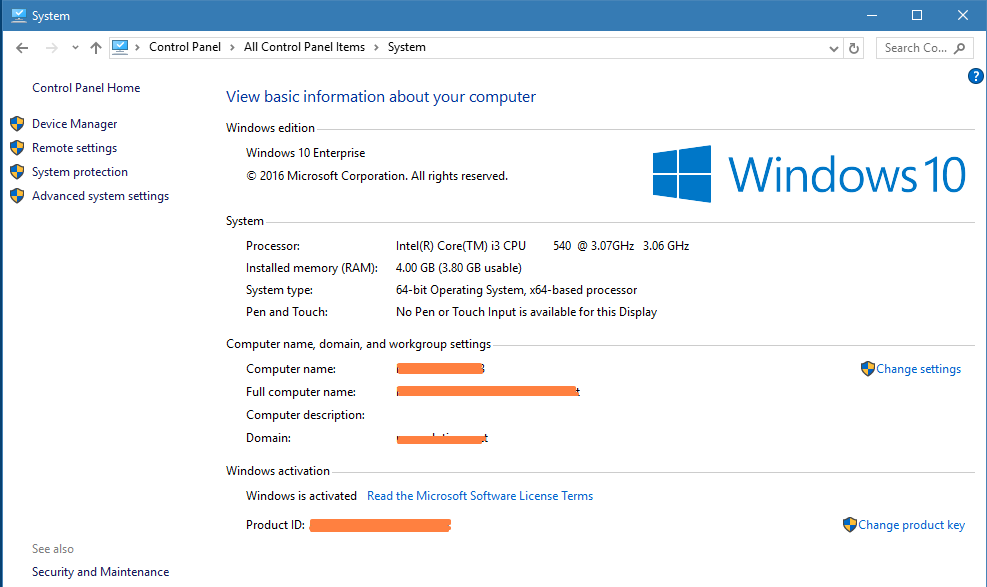Select the Control Panel breadcrumb
This screenshot has width=987, height=587.
[184, 47]
